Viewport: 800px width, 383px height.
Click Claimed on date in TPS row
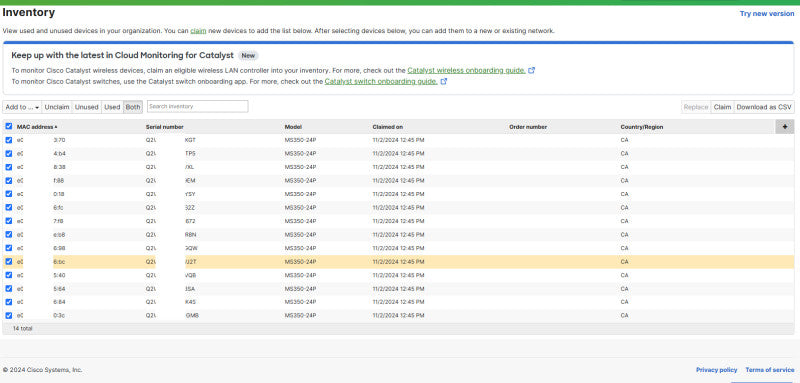coord(398,154)
